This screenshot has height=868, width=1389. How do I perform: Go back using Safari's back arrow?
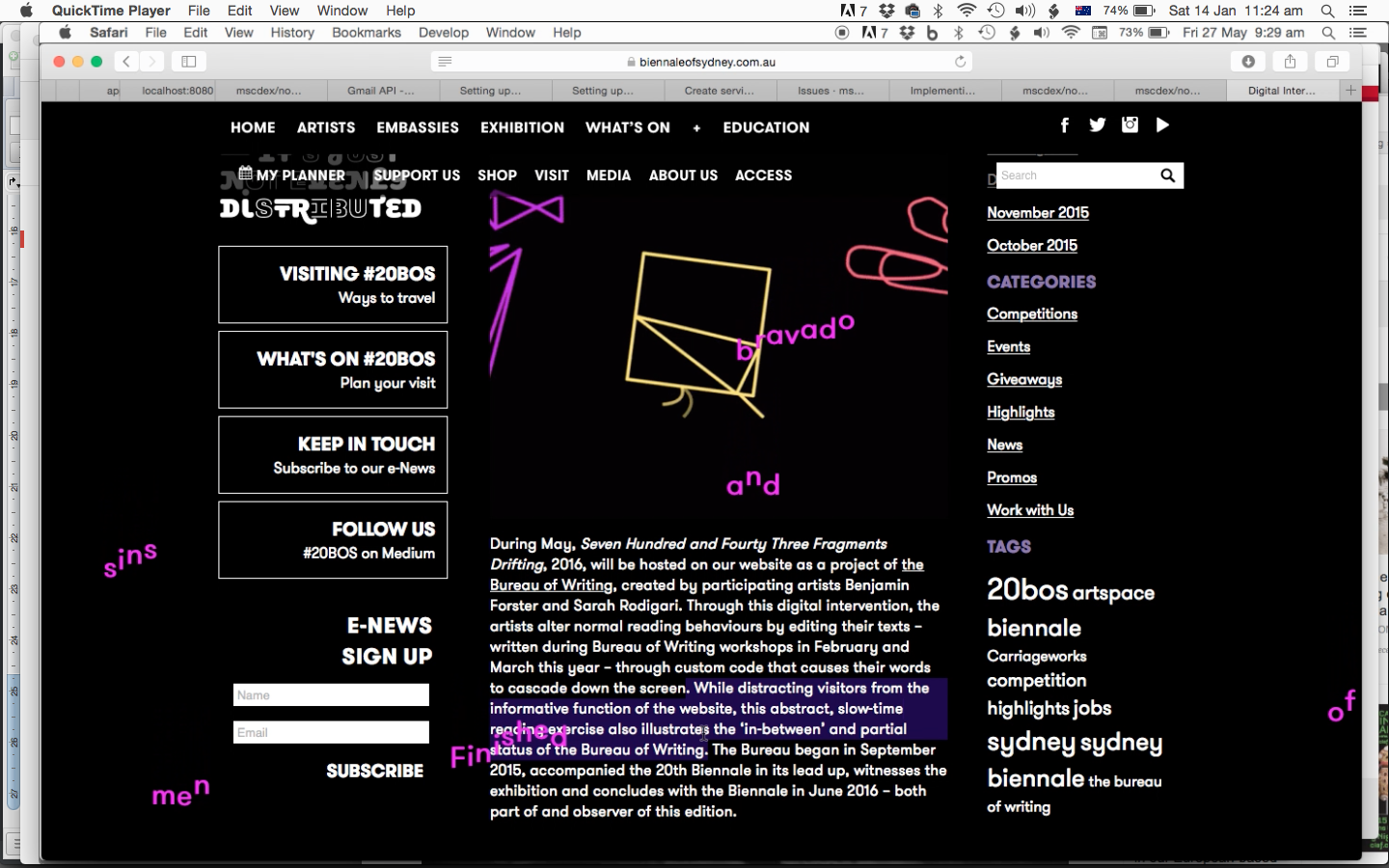[126, 62]
